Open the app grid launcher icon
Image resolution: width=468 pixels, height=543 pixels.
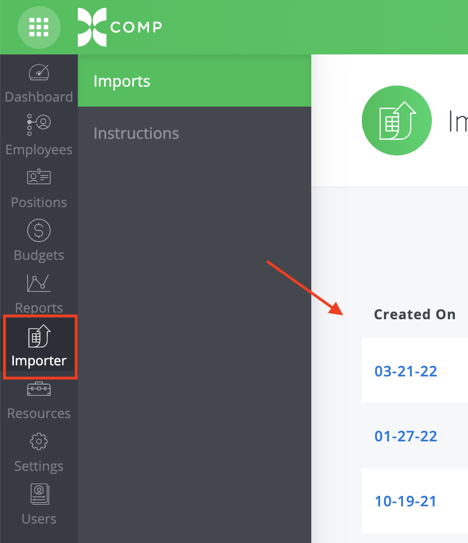[39, 27]
